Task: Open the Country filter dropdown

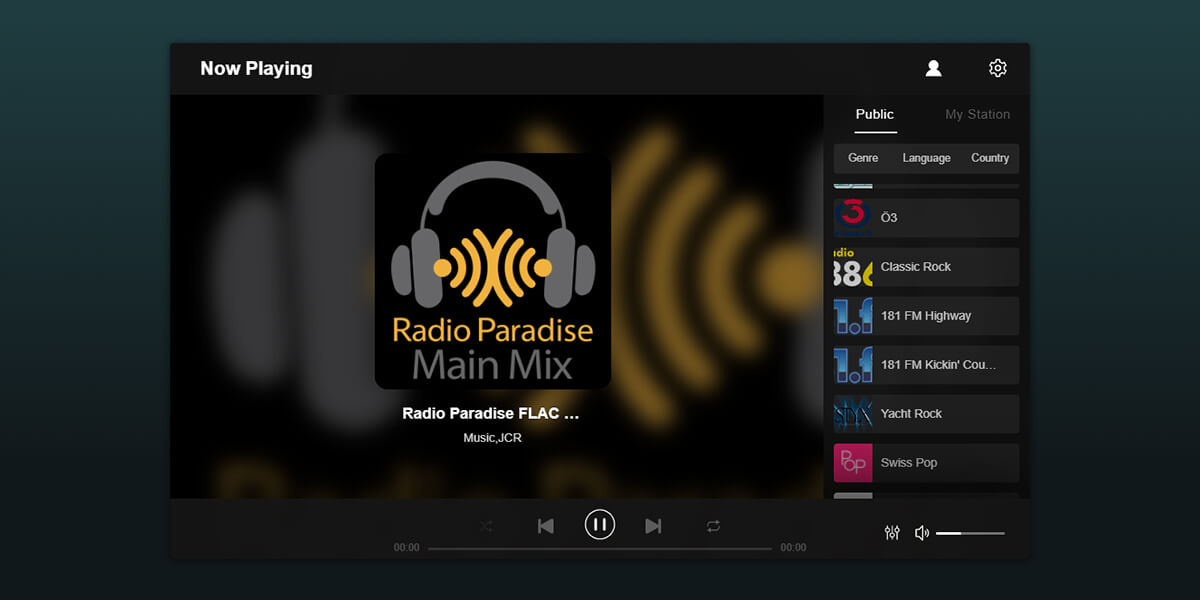Action: coord(990,158)
